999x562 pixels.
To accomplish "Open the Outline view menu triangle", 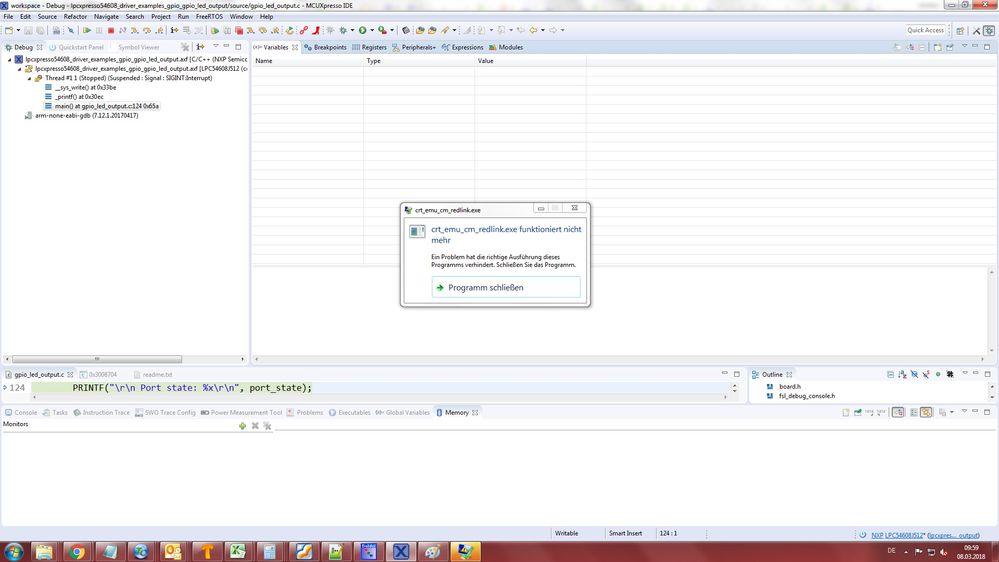I will (965, 374).
